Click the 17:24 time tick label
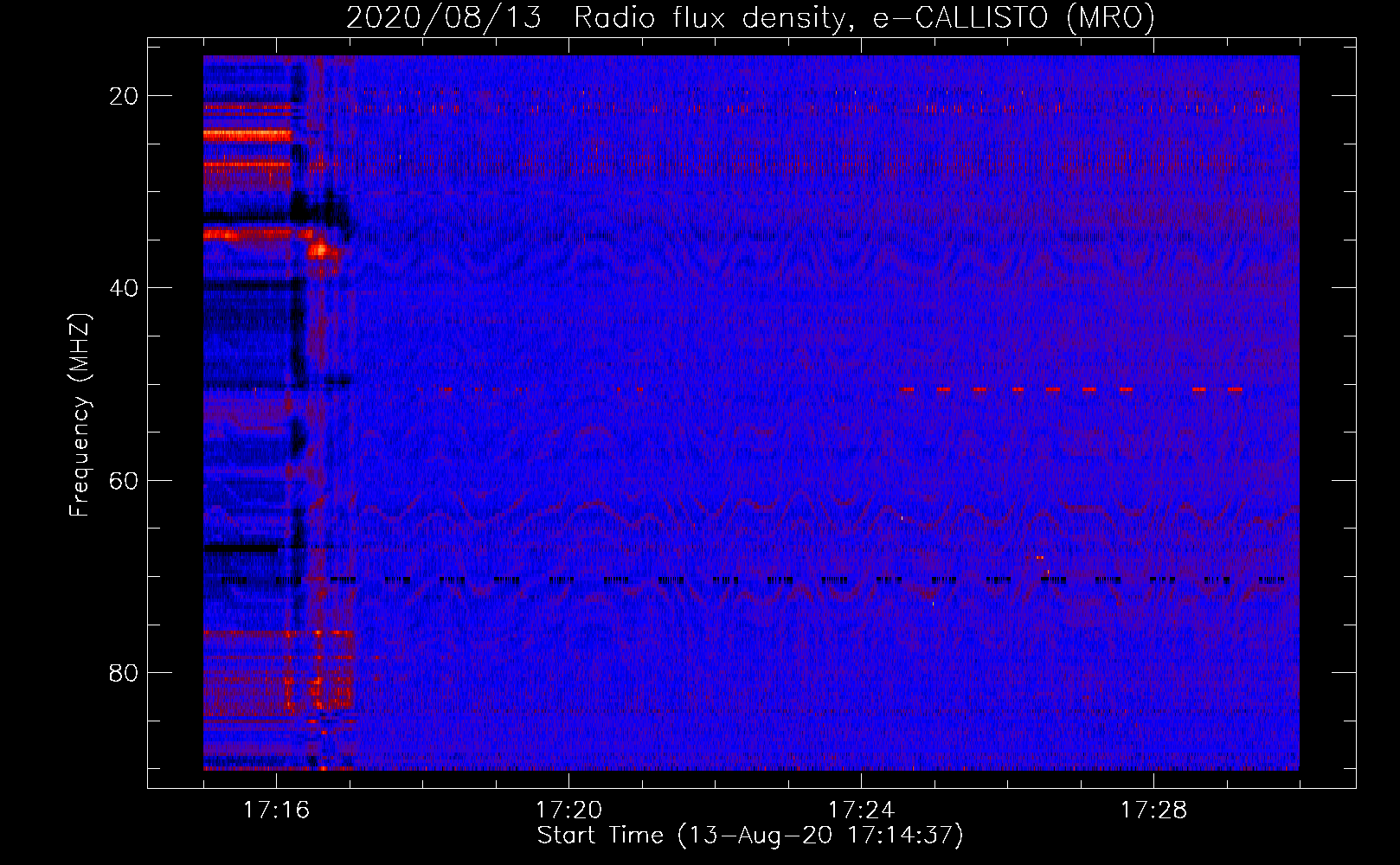Viewport: 1400px width, 865px height. (x=861, y=810)
